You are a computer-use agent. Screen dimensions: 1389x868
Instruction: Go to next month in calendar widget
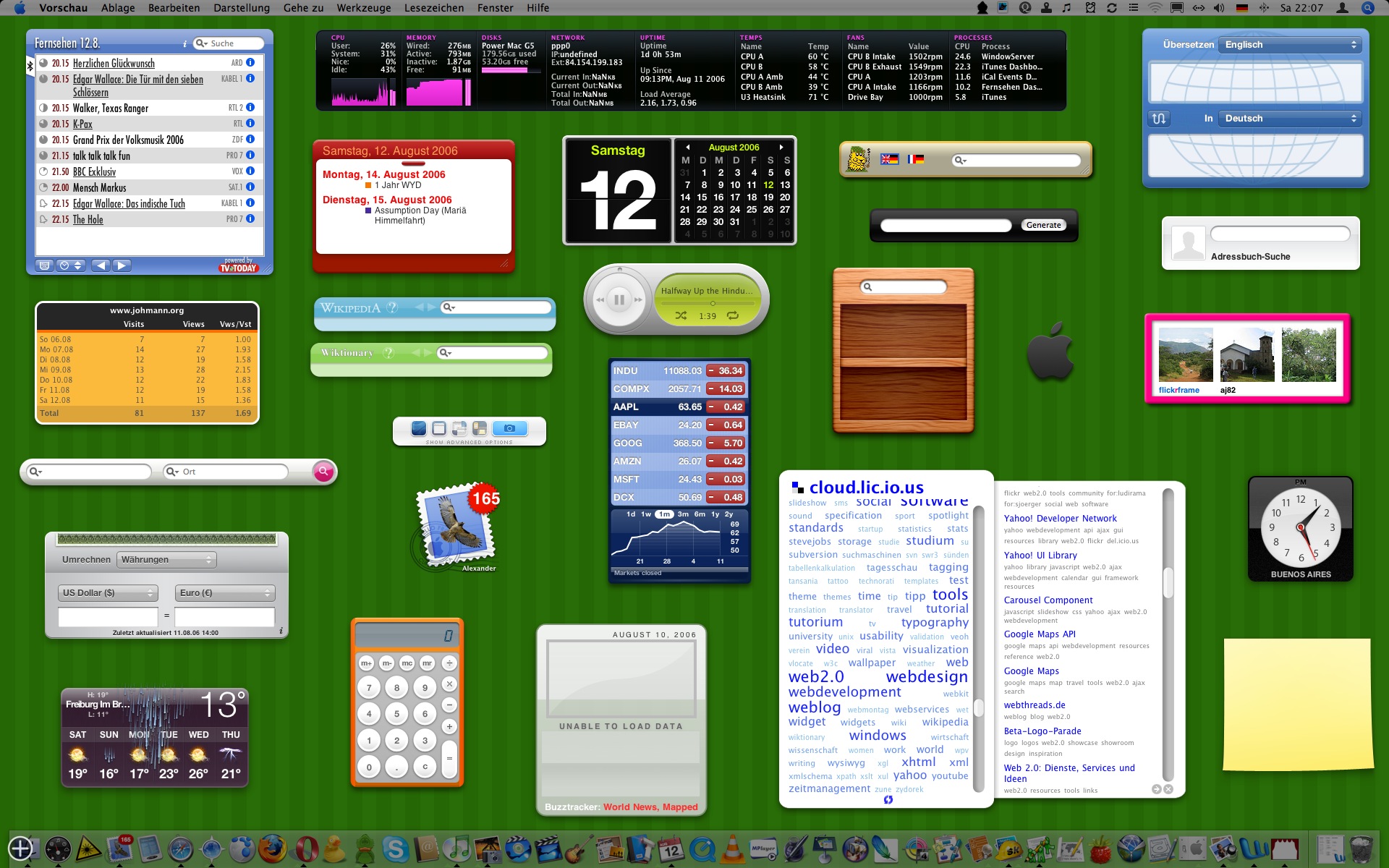(x=781, y=147)
